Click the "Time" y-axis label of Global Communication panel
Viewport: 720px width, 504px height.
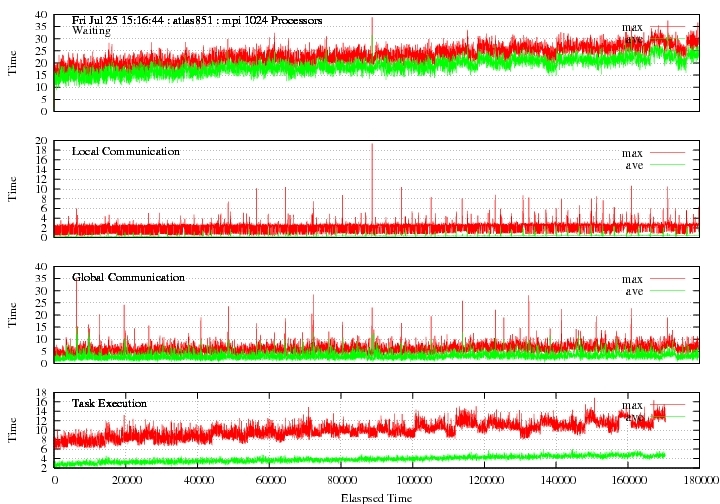(12, 315)
